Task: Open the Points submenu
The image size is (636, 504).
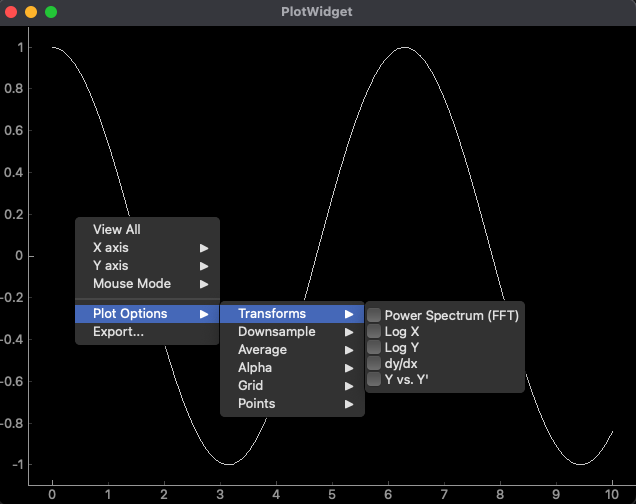Action: pyautogui.click(x=292, y=404)
